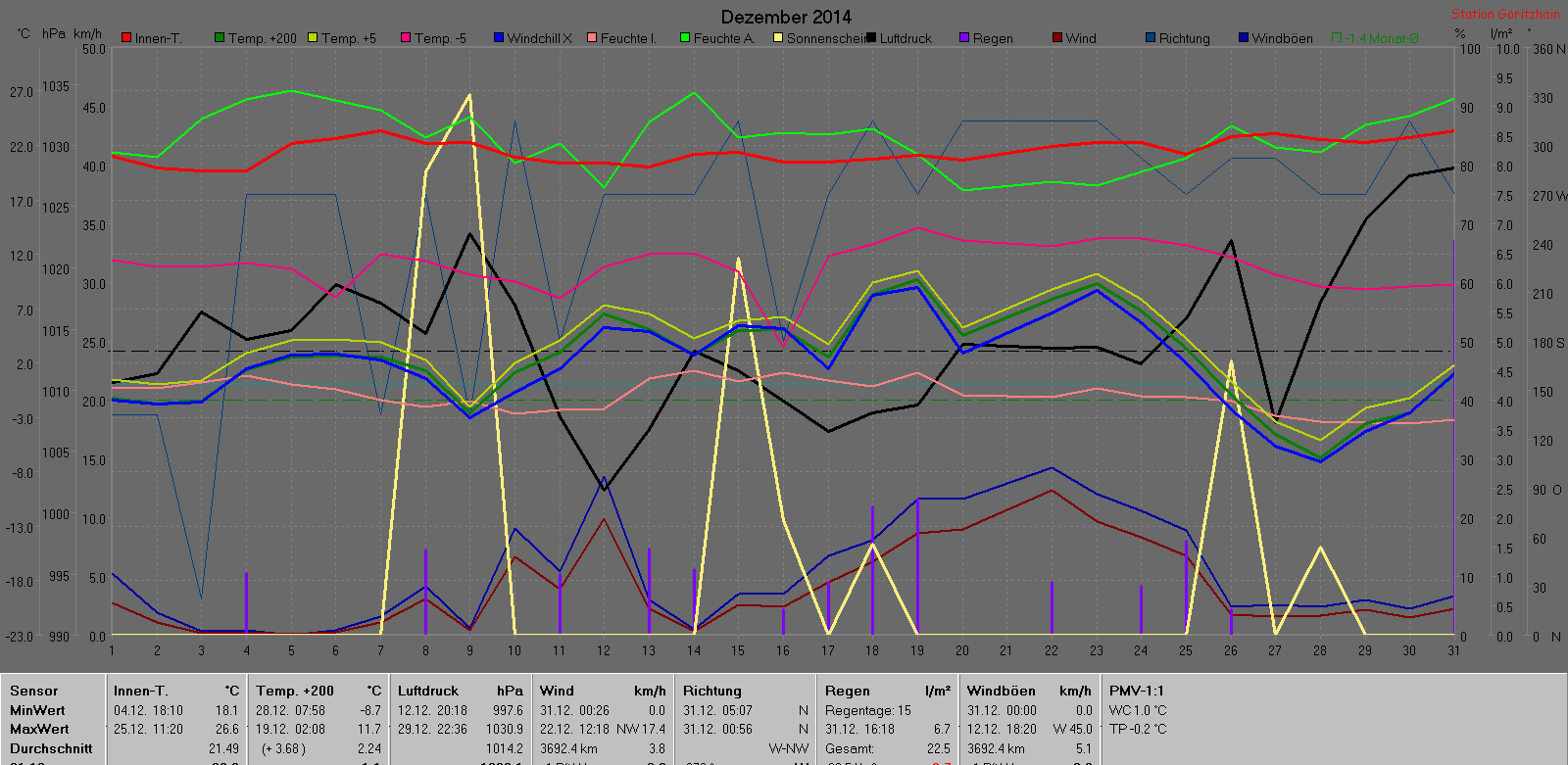Click the Richtung column header in the table
This screenshot has width=1568, height=765.
tap(711, 692)
